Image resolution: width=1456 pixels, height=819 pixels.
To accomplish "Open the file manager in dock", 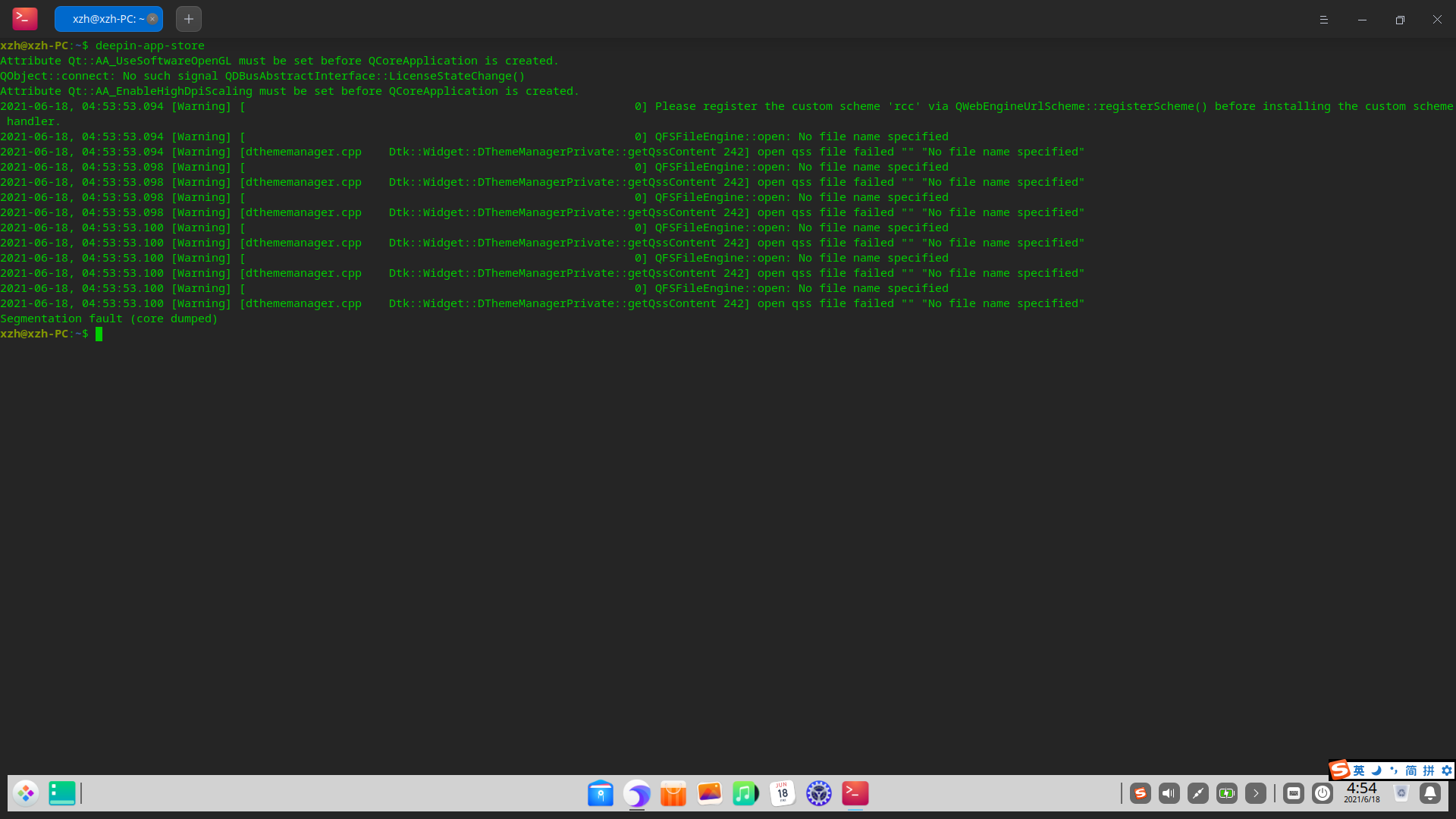I will 601,793.
